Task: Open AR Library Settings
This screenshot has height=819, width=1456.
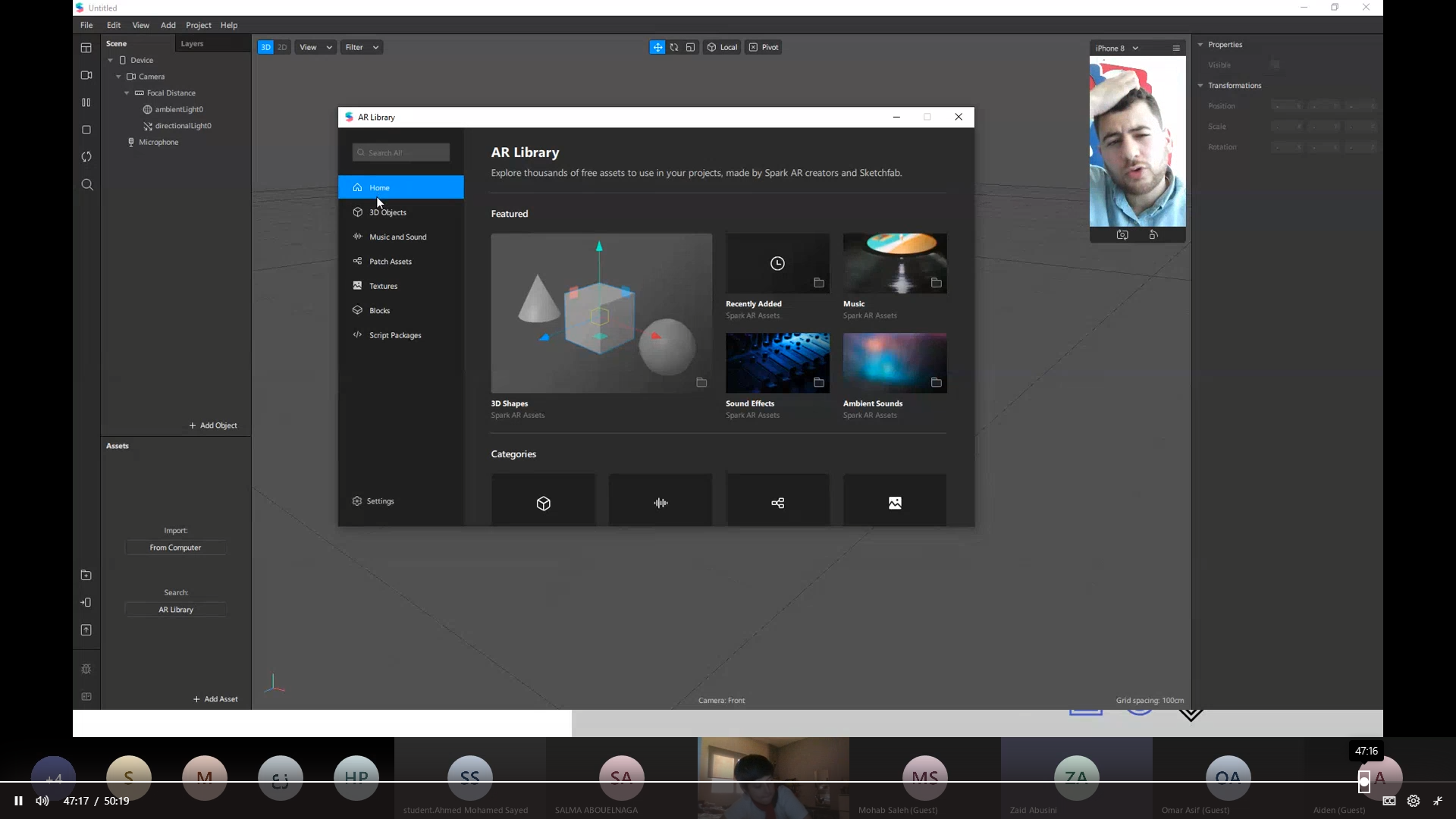Action: (373, 501)
